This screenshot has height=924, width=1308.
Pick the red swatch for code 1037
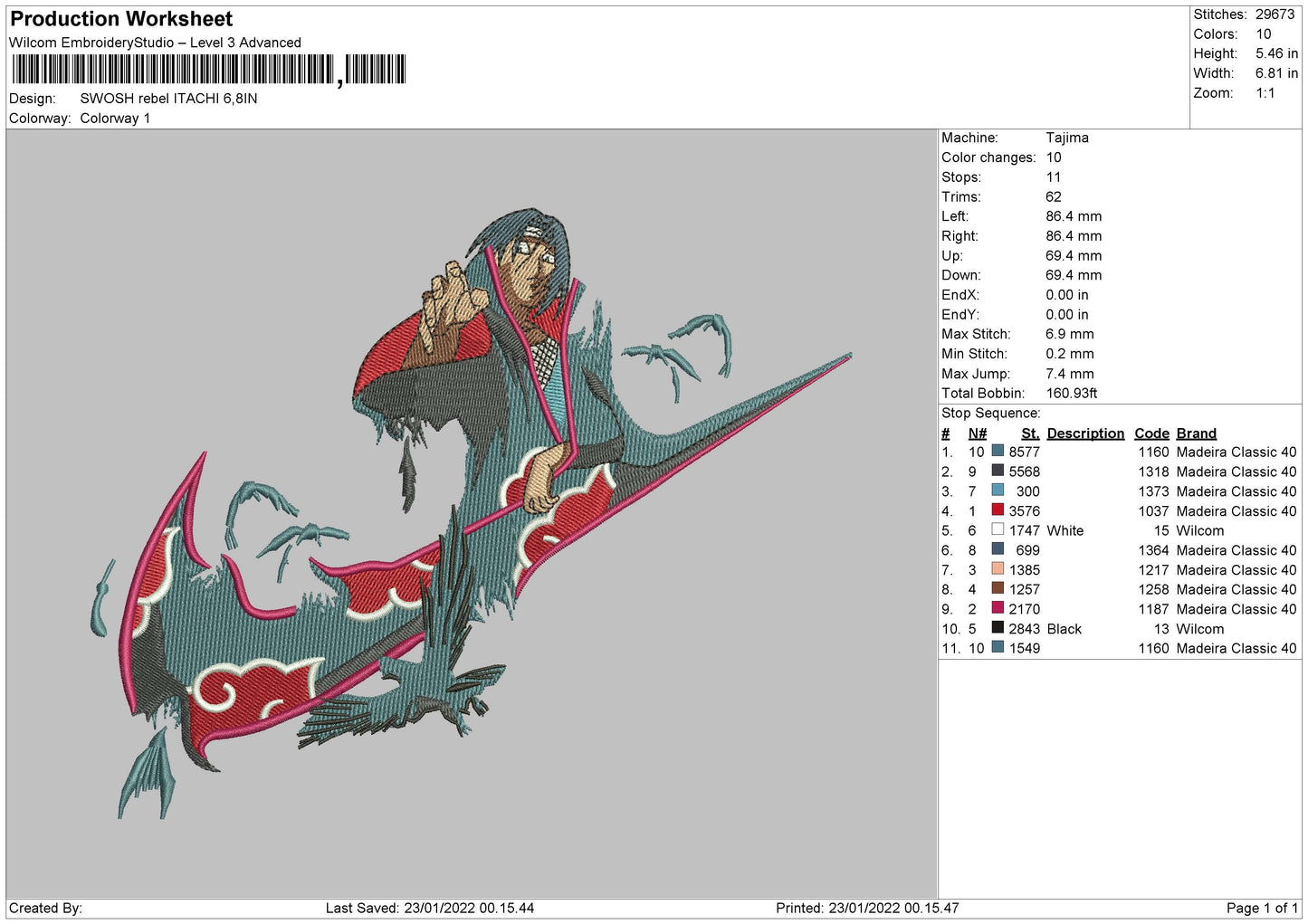pos(998,510)
